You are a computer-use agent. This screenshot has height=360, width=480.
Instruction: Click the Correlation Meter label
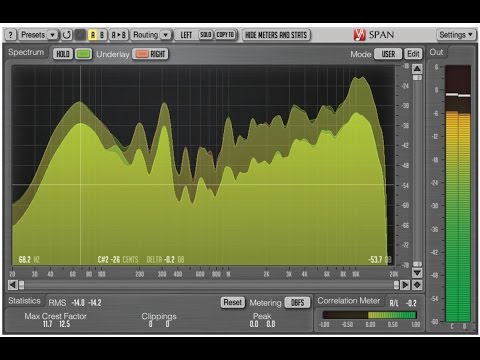[349, 301]
